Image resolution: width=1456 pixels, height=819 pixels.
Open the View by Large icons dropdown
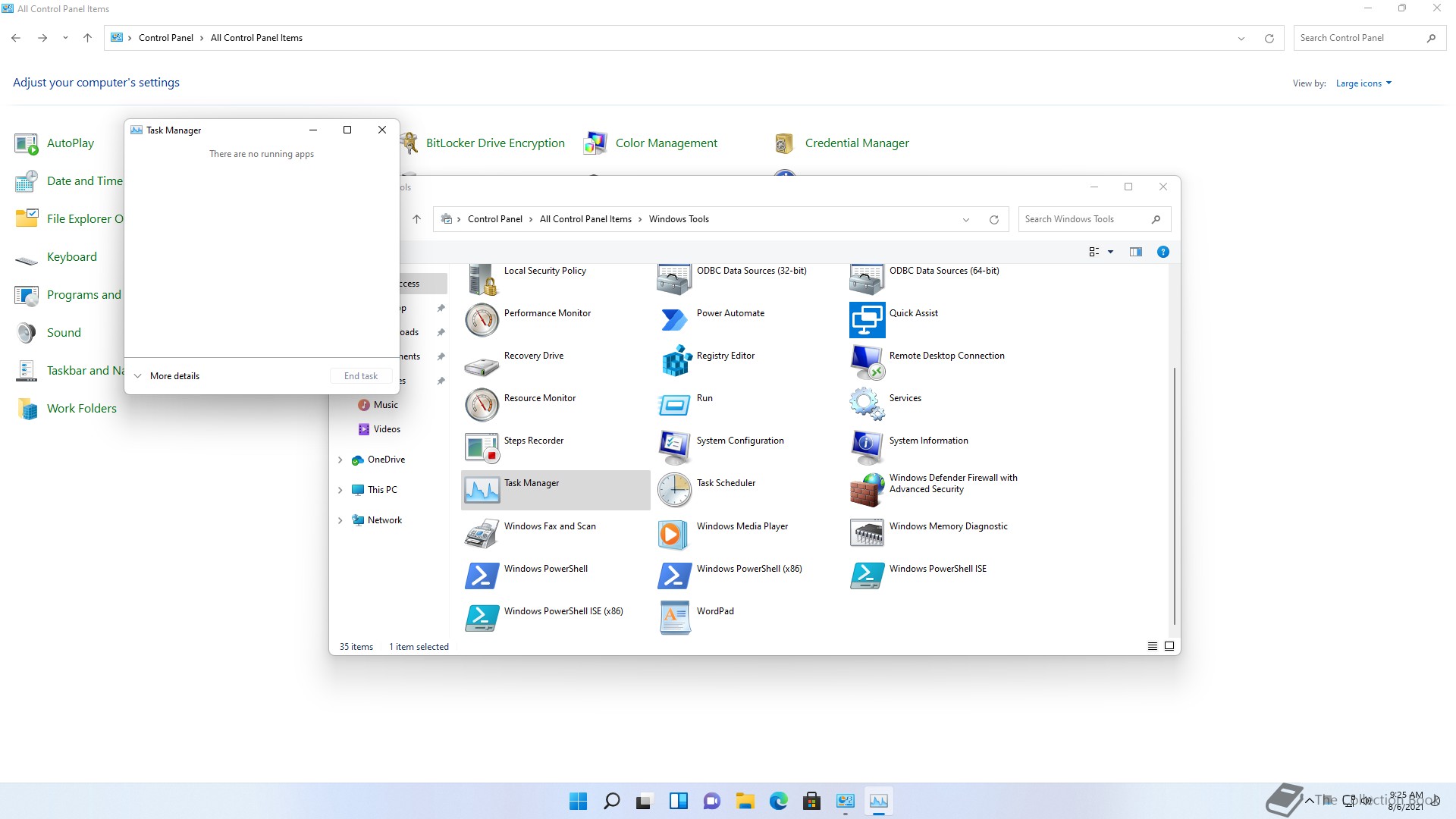(x=1363, y=83)
